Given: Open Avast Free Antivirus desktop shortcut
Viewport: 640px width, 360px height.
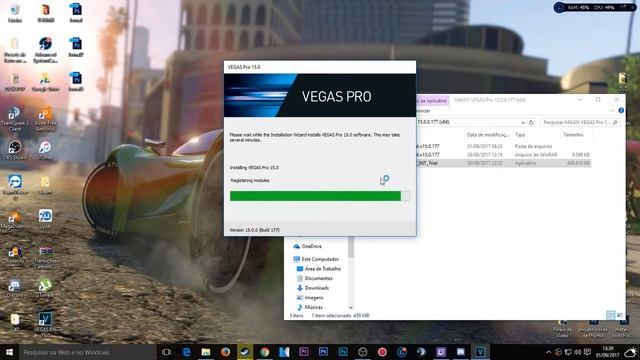Looking at the screenshot, I should 45,119.
